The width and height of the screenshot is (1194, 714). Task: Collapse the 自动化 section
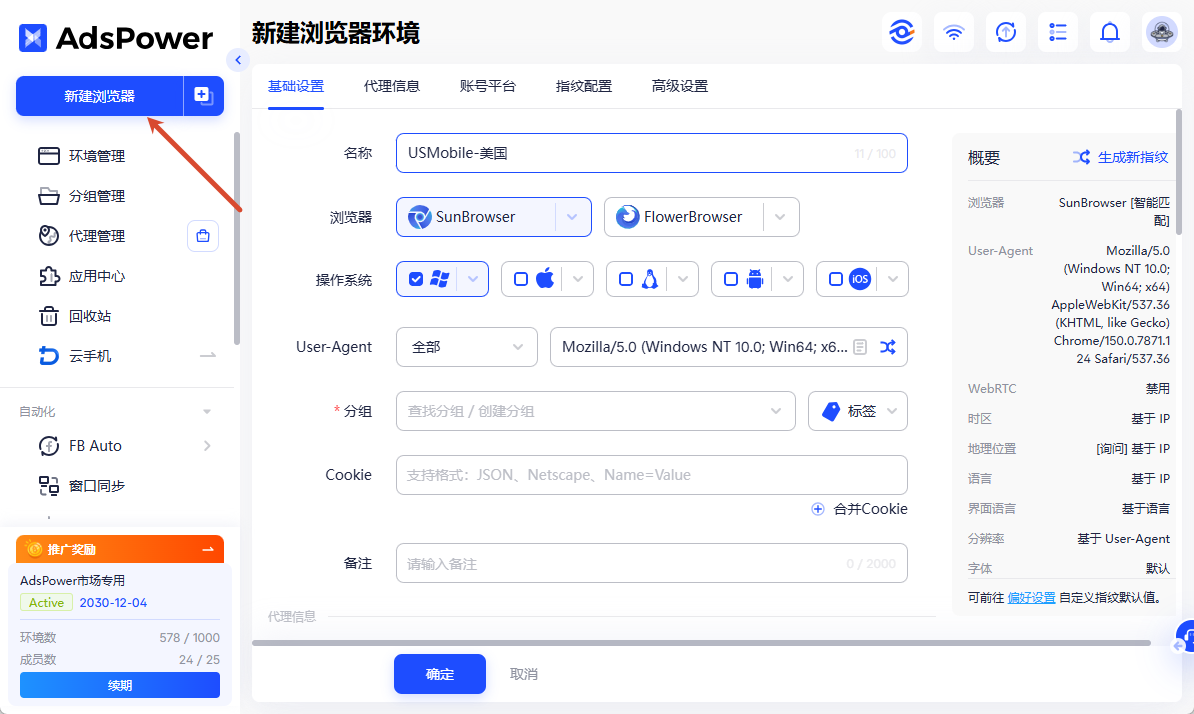click(206, 412)
